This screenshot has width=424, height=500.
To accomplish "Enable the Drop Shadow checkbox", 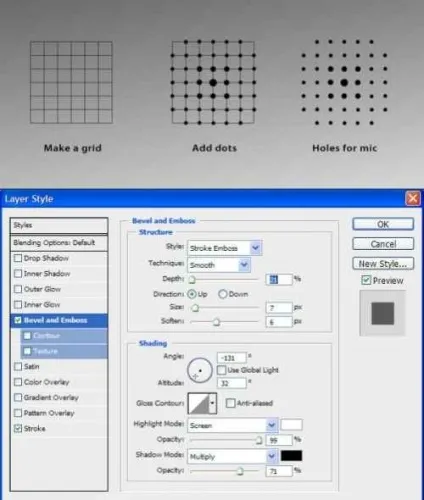I will [x=18, y=258].
